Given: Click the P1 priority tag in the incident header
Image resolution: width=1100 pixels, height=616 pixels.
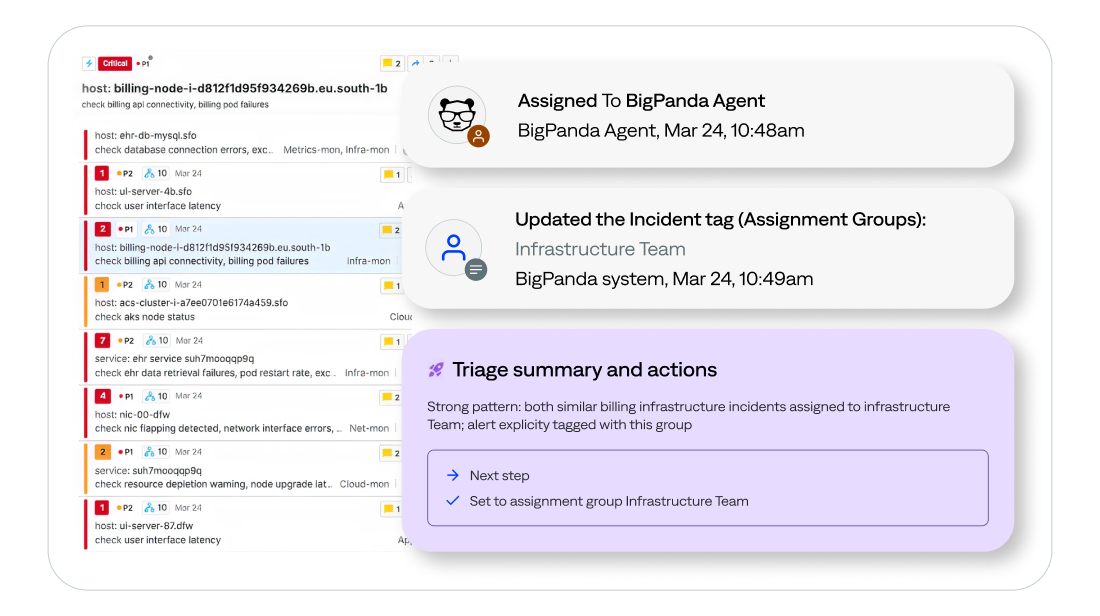Looking at the screenshot, I should point(143,63).
